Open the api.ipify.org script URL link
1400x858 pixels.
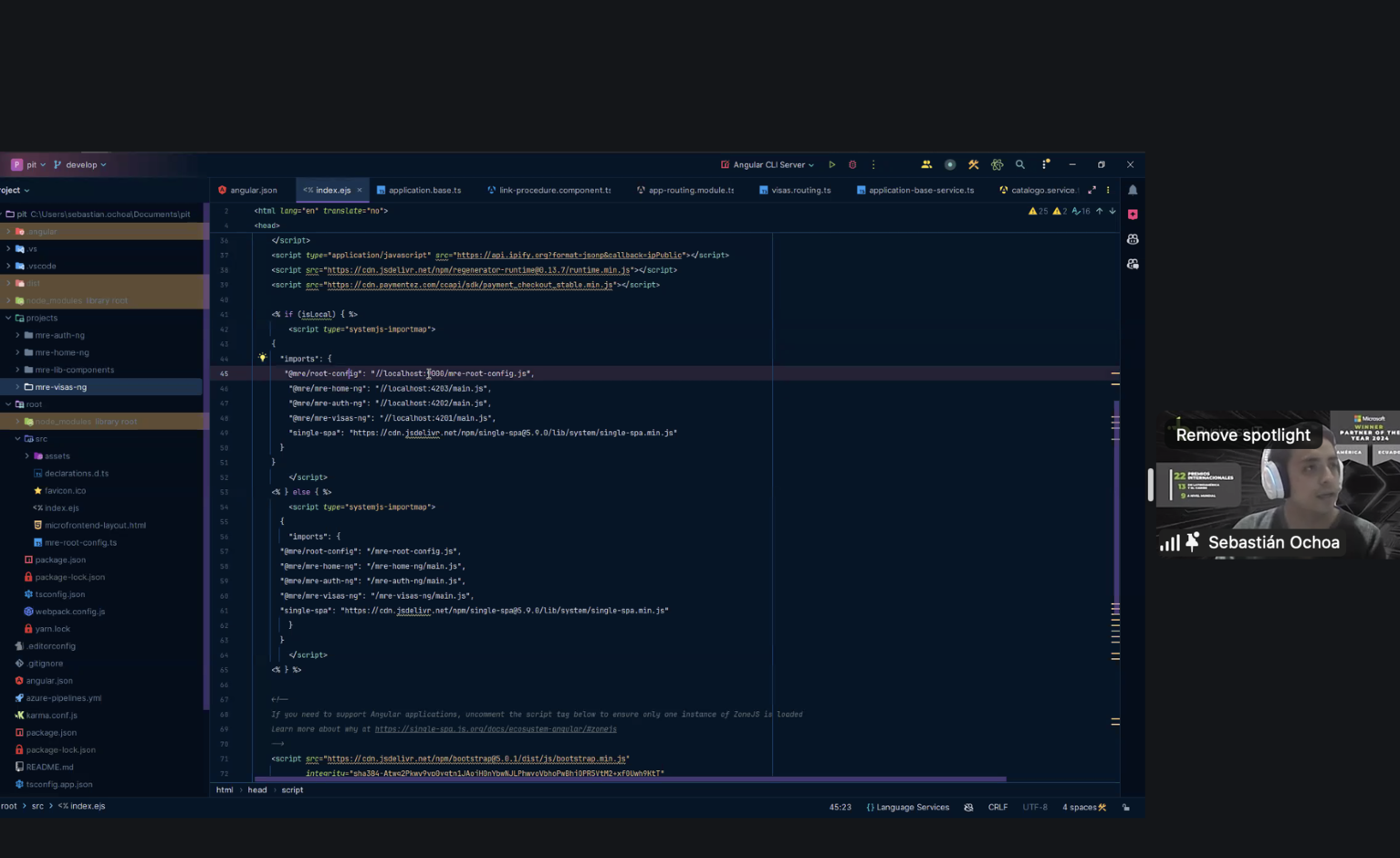click(569, 256)
